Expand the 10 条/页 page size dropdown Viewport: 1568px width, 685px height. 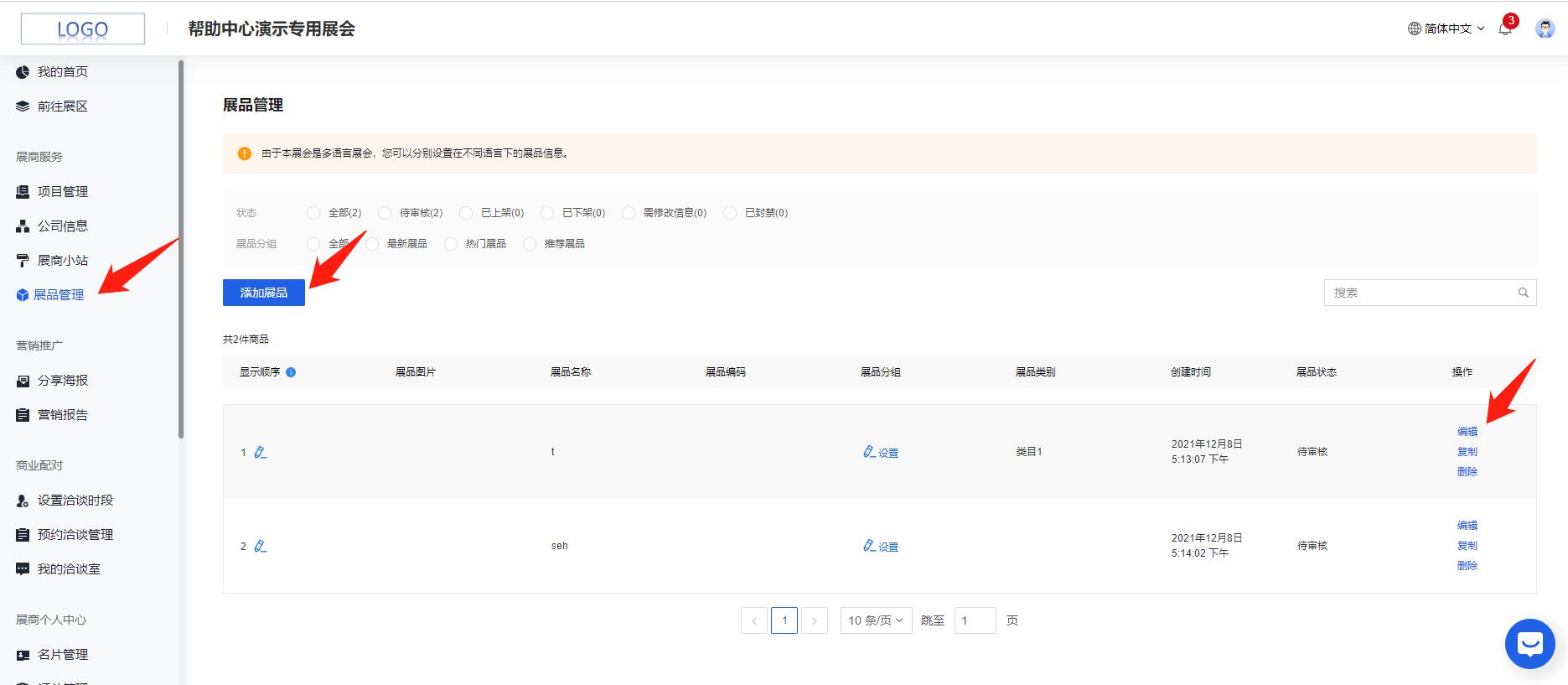(876, 620)
